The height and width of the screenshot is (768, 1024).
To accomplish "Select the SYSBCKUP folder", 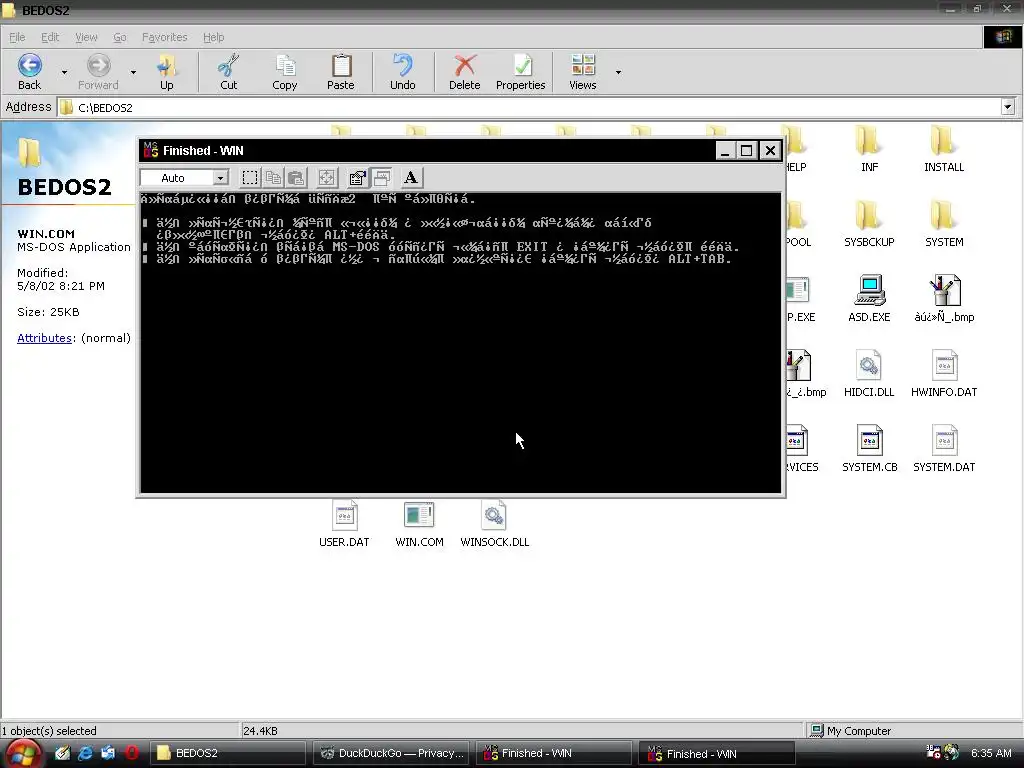I will [x=869, y=223].
